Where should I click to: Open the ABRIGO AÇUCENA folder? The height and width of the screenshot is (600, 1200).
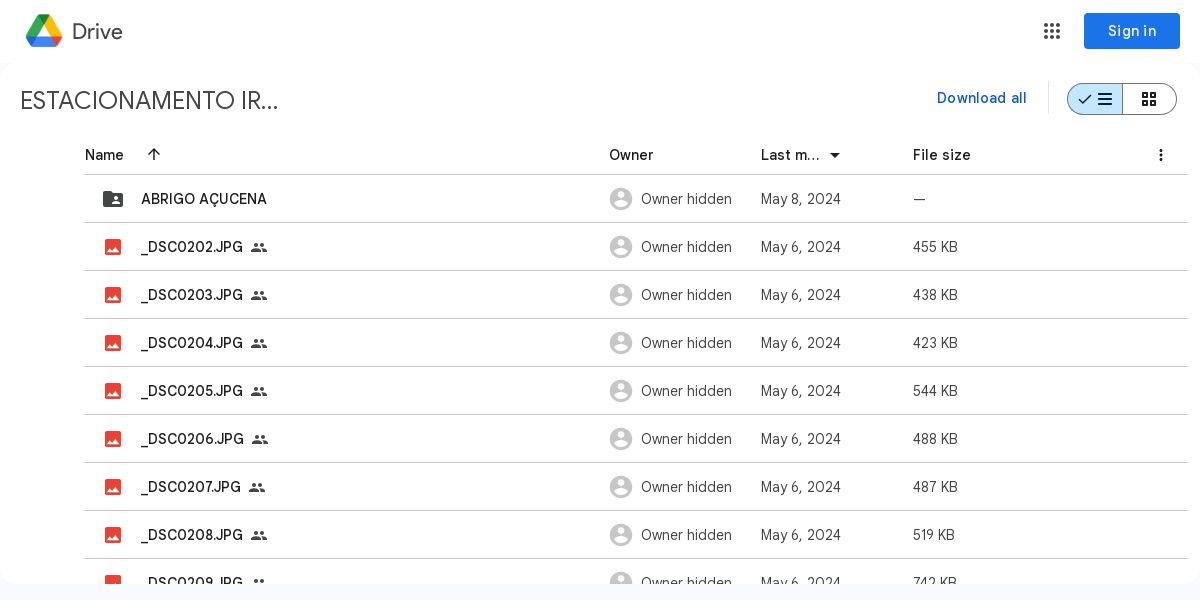tap(204, 199)
